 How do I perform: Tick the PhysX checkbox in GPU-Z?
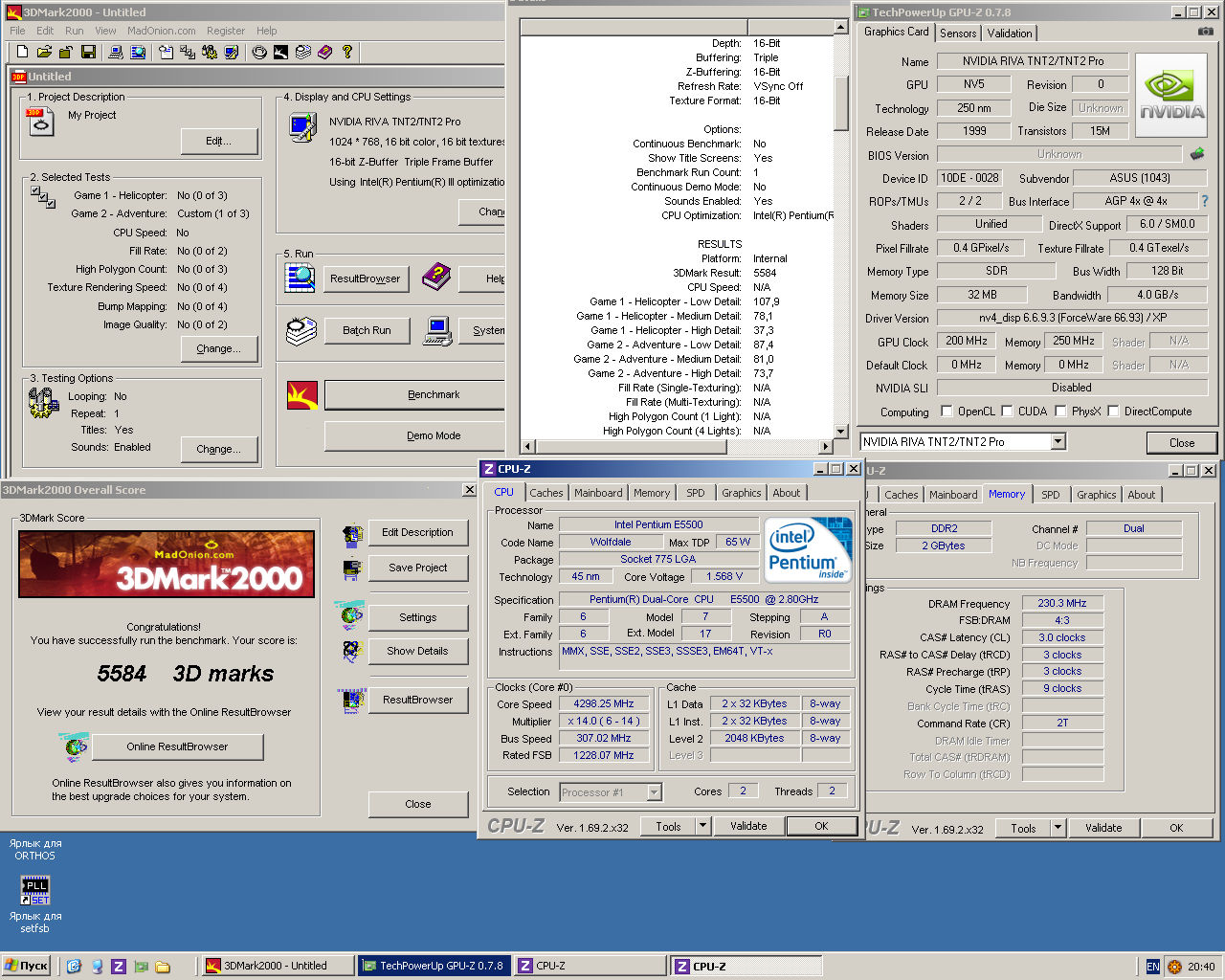(x=1060, y=412)
